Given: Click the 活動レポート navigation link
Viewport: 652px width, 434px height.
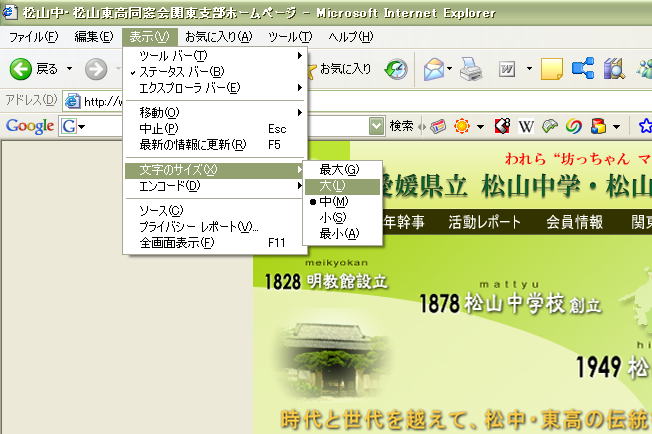Looking at the screenshot, I should point(484,222).
